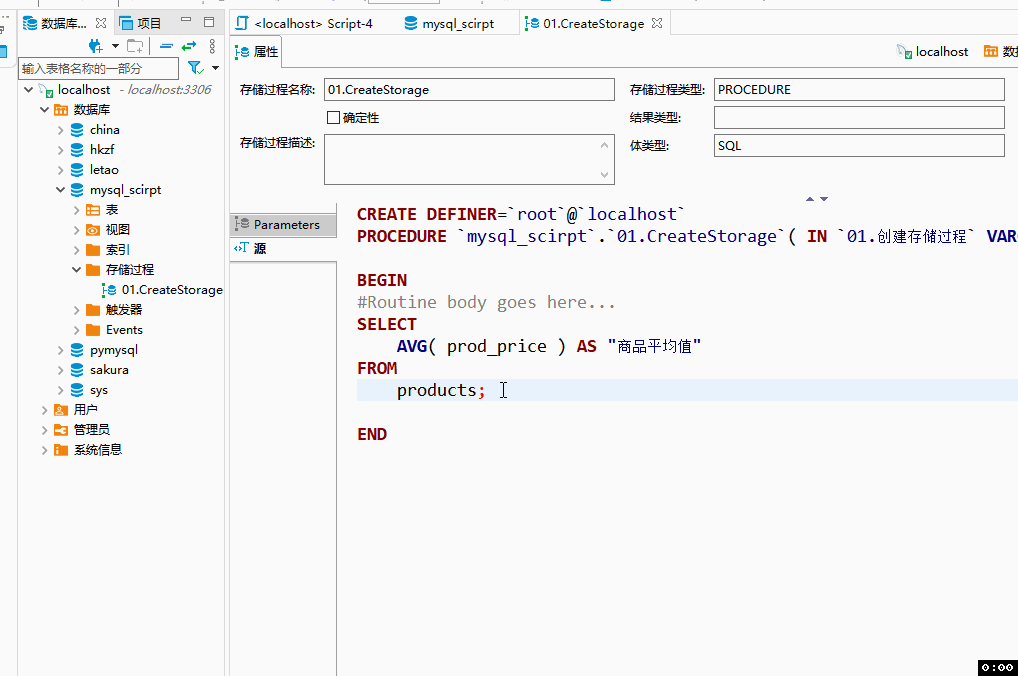Click the "商品平均值" string in code
This screenshot has height=676, width=1018.
tap(654, 346)
